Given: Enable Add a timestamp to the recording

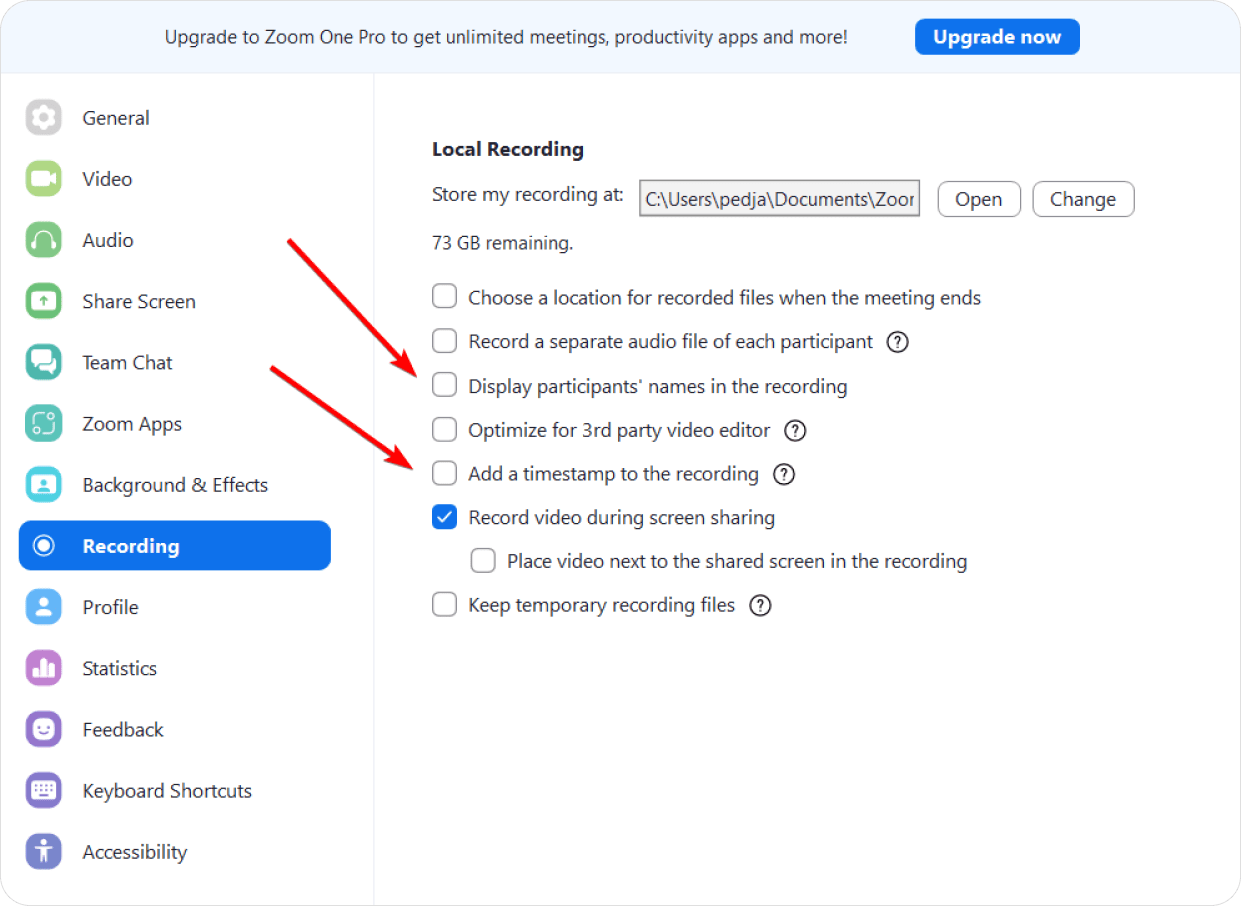Looking at the screenshot, I should (x=444, y=473).
